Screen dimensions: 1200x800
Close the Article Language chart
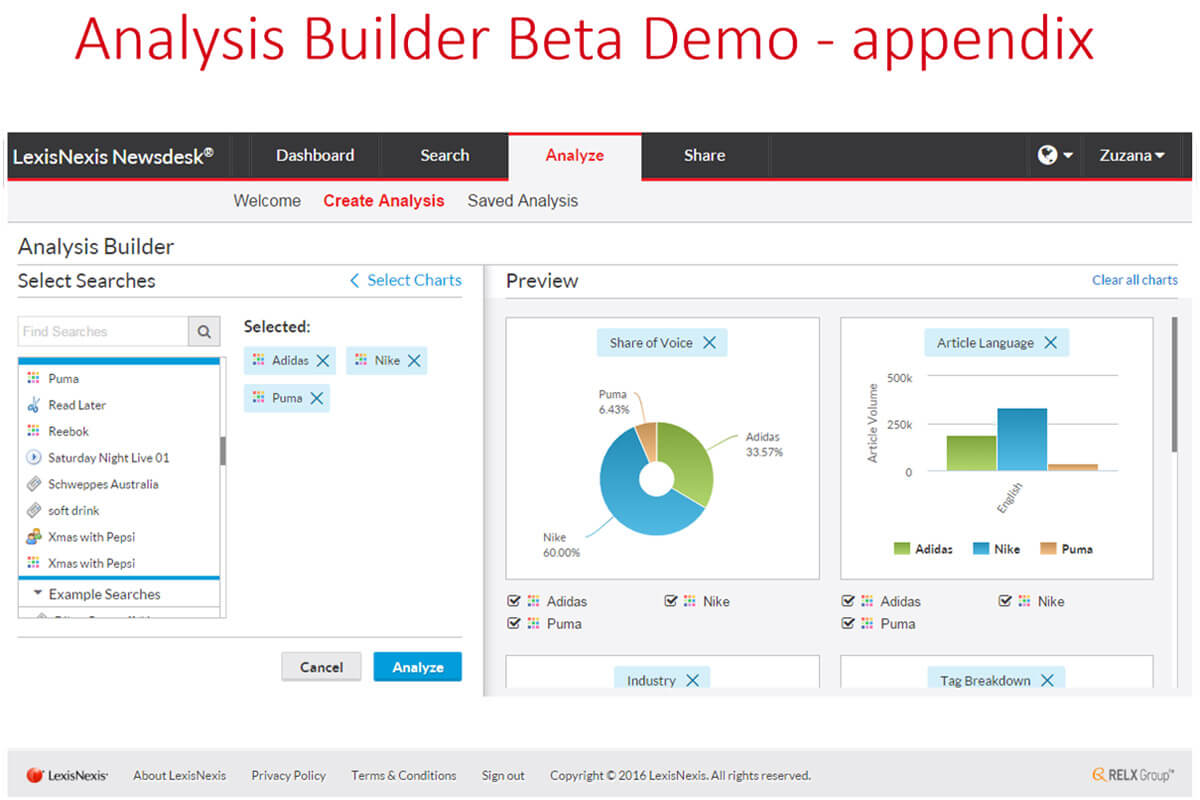pyautogui.click(x=1050, y=343)
